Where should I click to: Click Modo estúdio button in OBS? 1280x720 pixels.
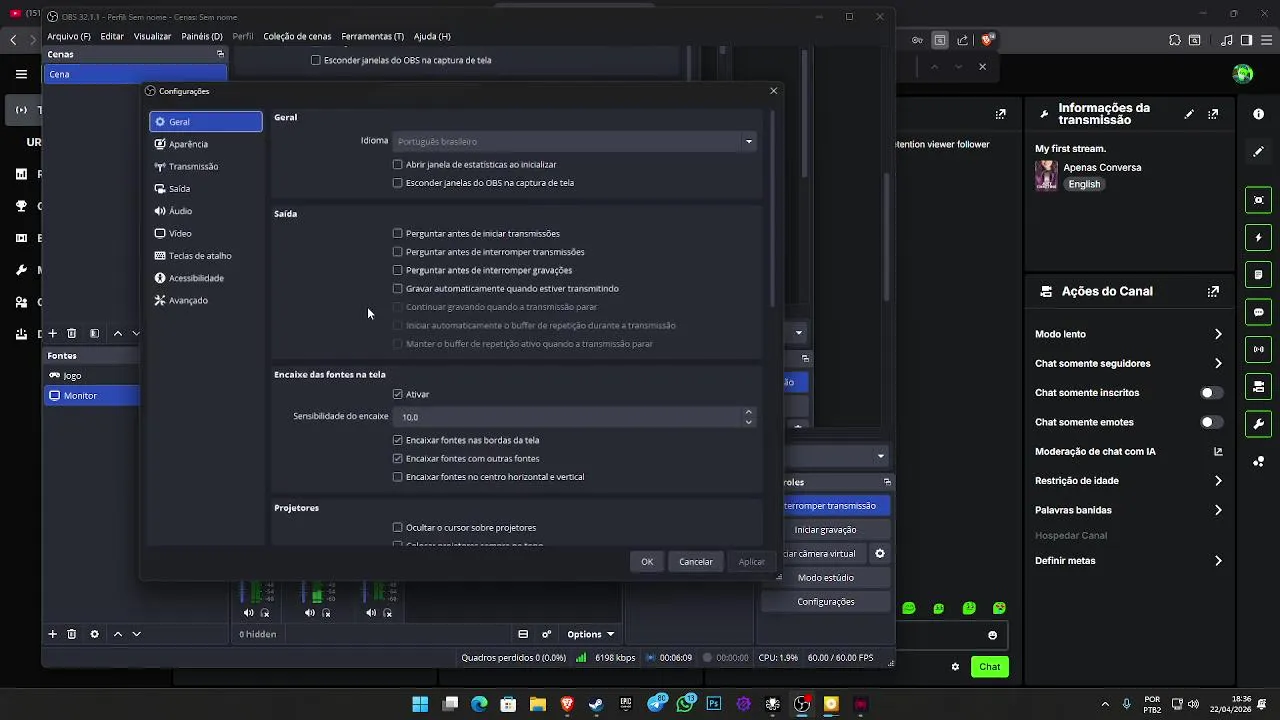click(x=825, y=577)
